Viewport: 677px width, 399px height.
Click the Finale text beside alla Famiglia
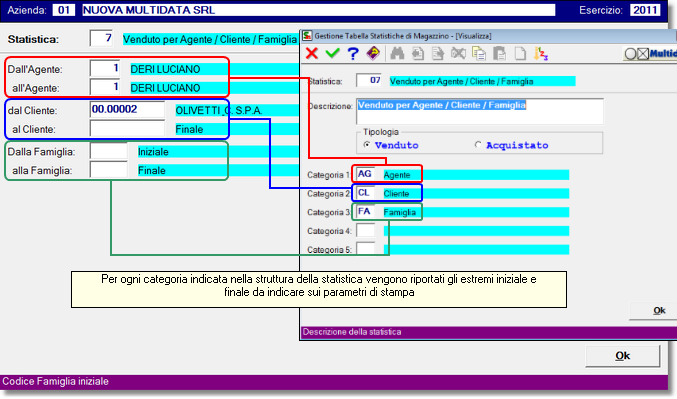coord(152,171)
